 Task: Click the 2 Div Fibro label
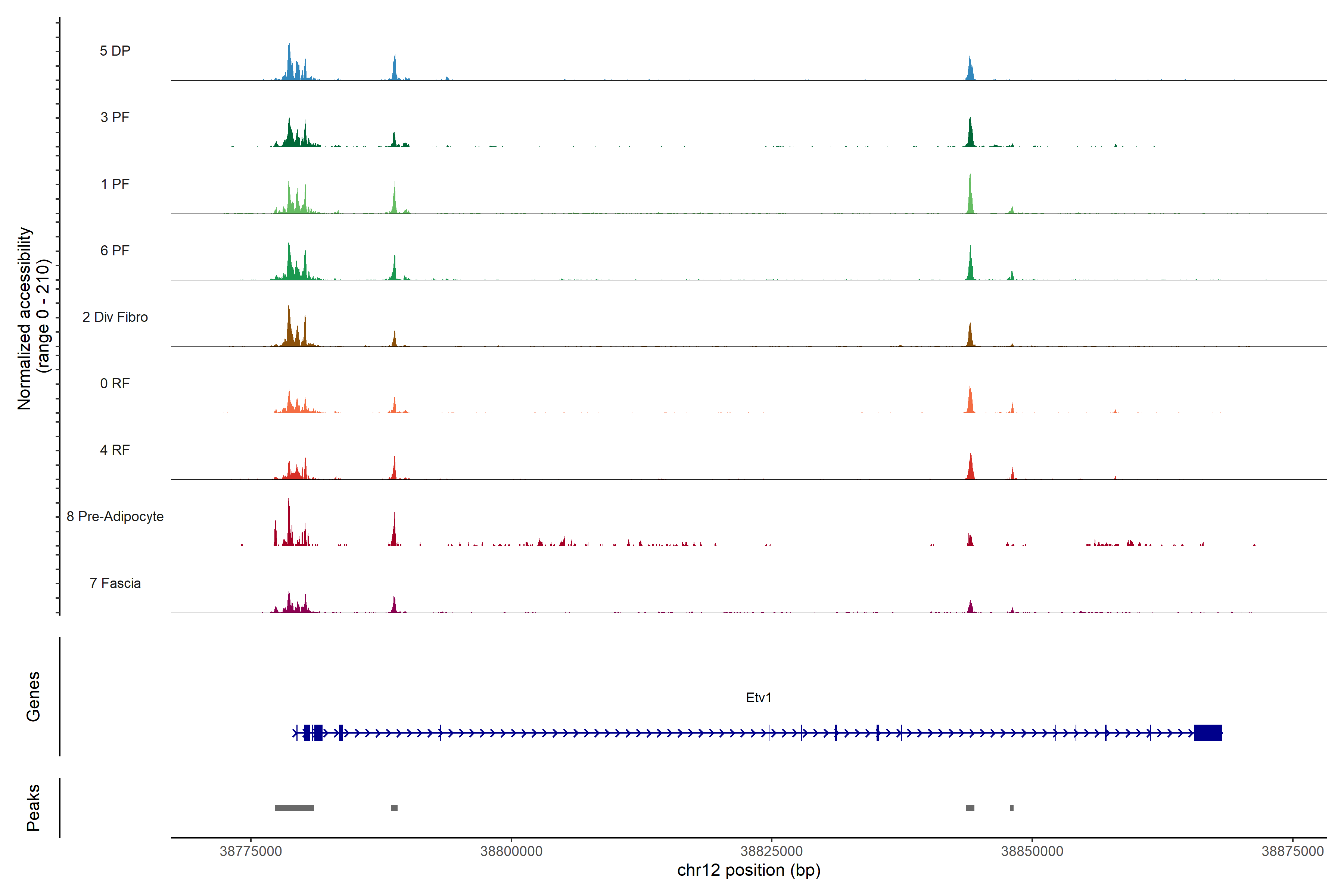tap(115, 317)
